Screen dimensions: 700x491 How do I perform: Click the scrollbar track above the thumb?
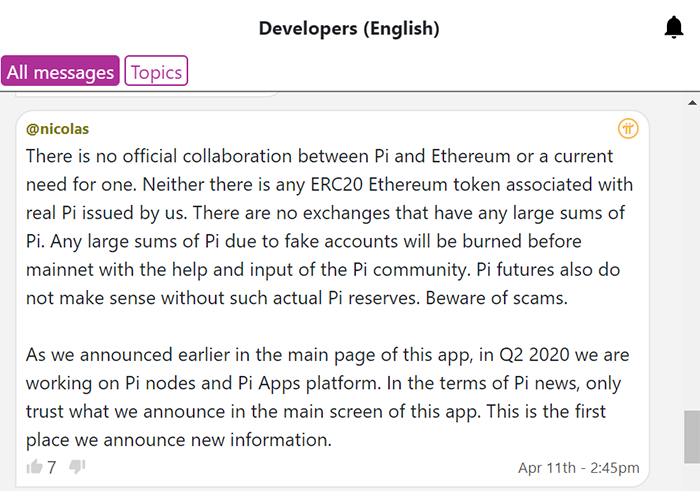click(692, 259)
